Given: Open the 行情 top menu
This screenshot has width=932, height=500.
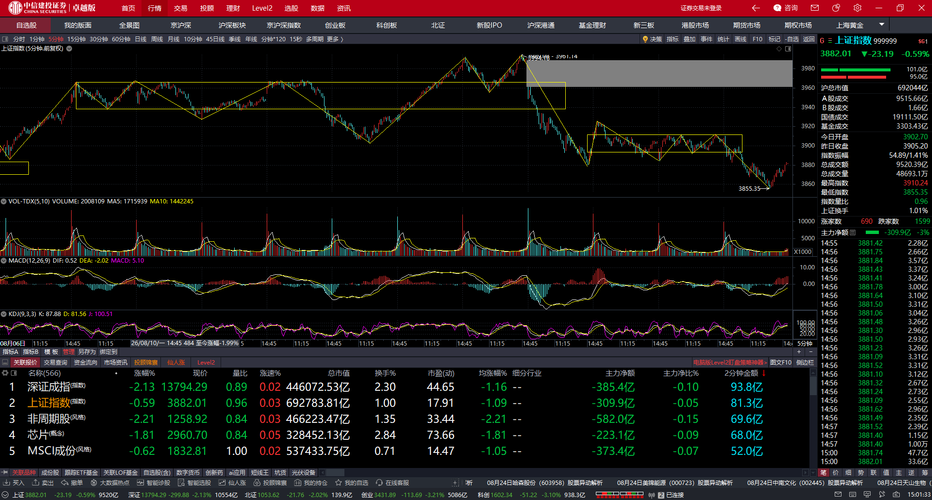Looking at the screenshot, I should coord(154,8).
